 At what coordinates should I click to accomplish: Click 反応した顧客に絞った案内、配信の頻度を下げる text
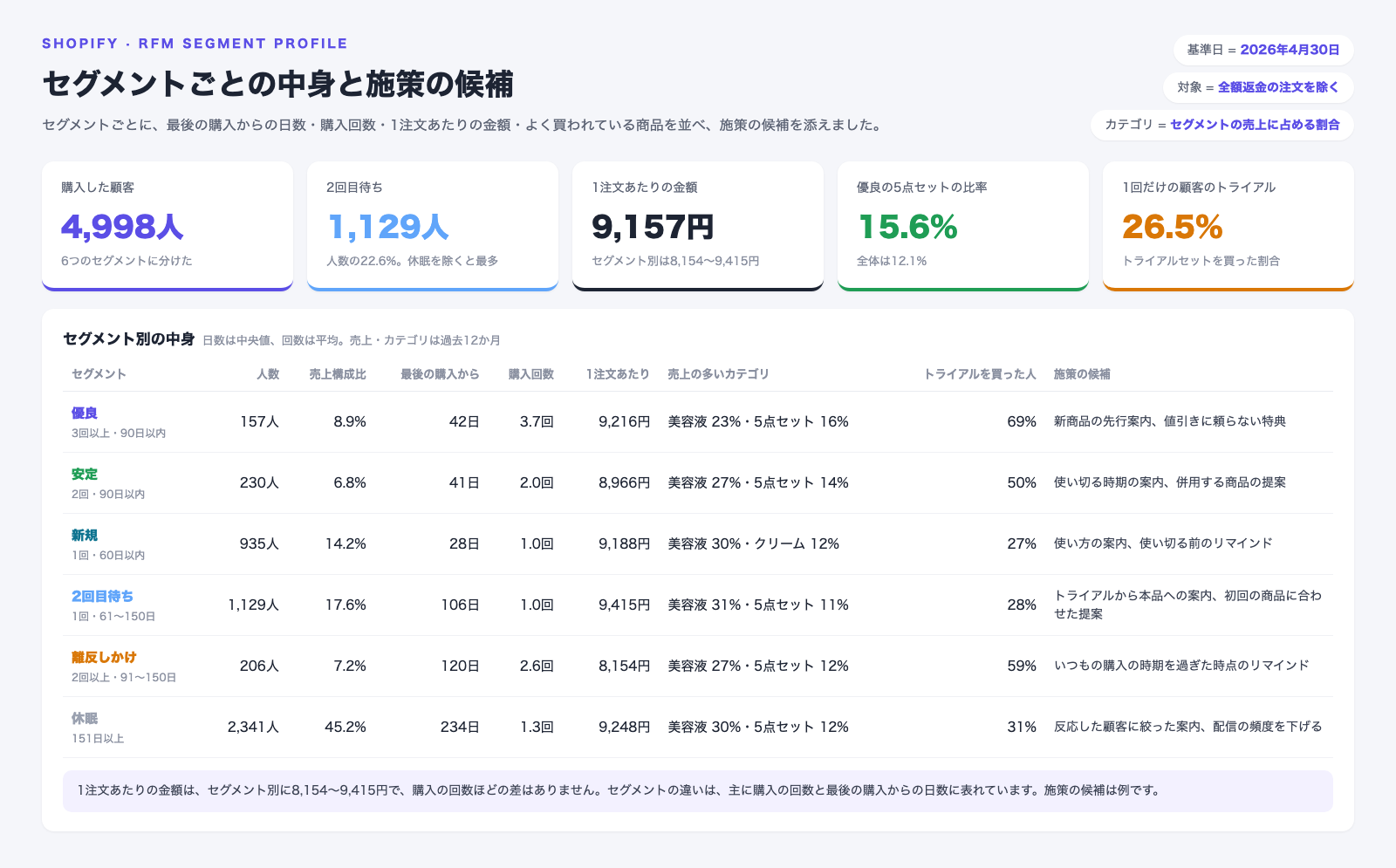(x=1188, y=728)
